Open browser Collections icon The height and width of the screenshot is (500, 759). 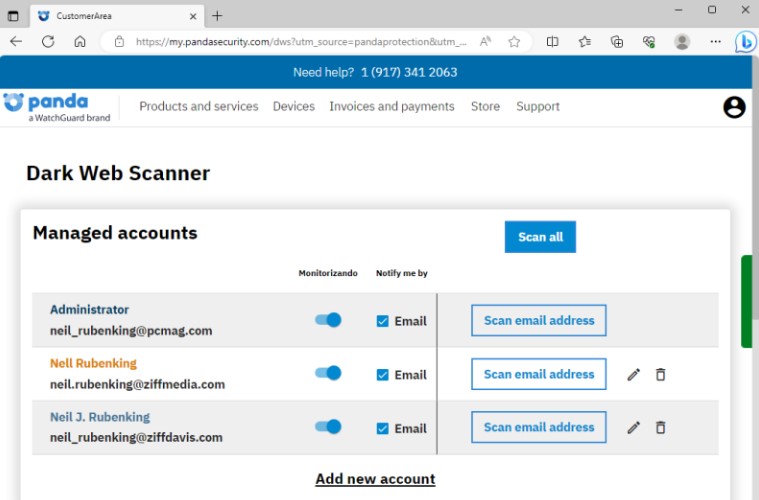tap(617, 42)
